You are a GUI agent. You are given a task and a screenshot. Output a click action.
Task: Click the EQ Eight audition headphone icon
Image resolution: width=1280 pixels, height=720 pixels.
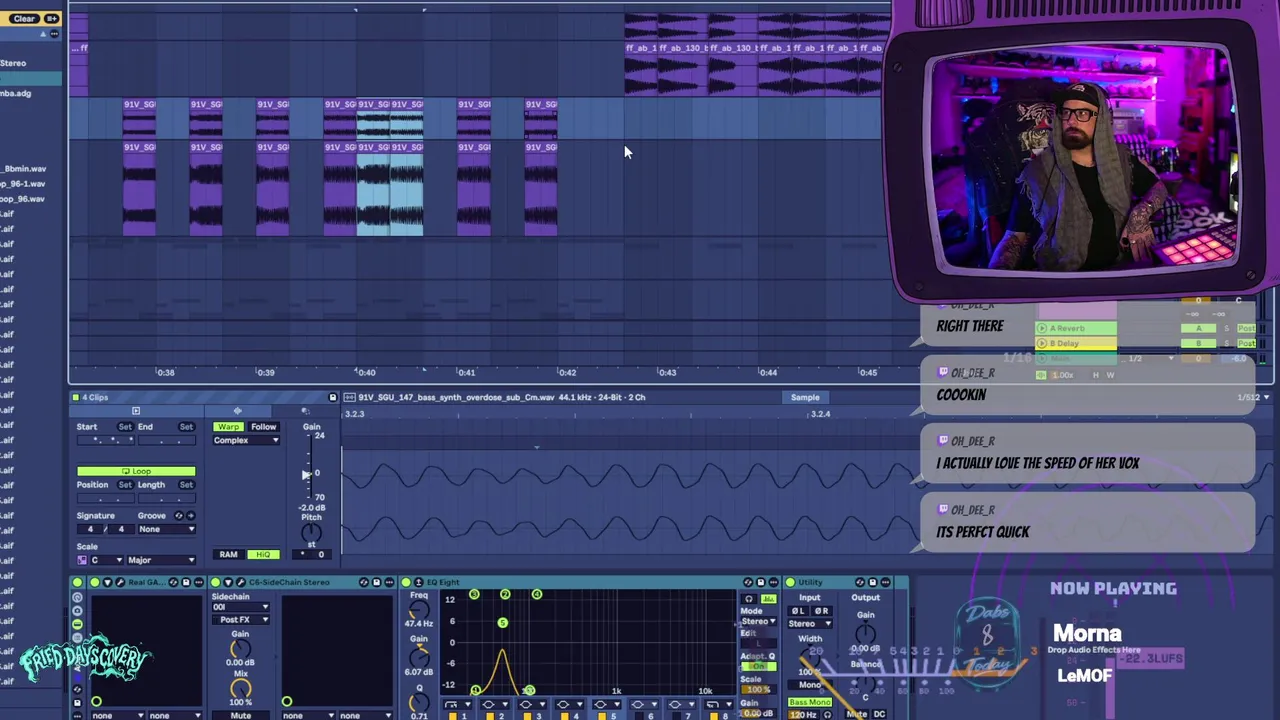[x=748, y=599]
